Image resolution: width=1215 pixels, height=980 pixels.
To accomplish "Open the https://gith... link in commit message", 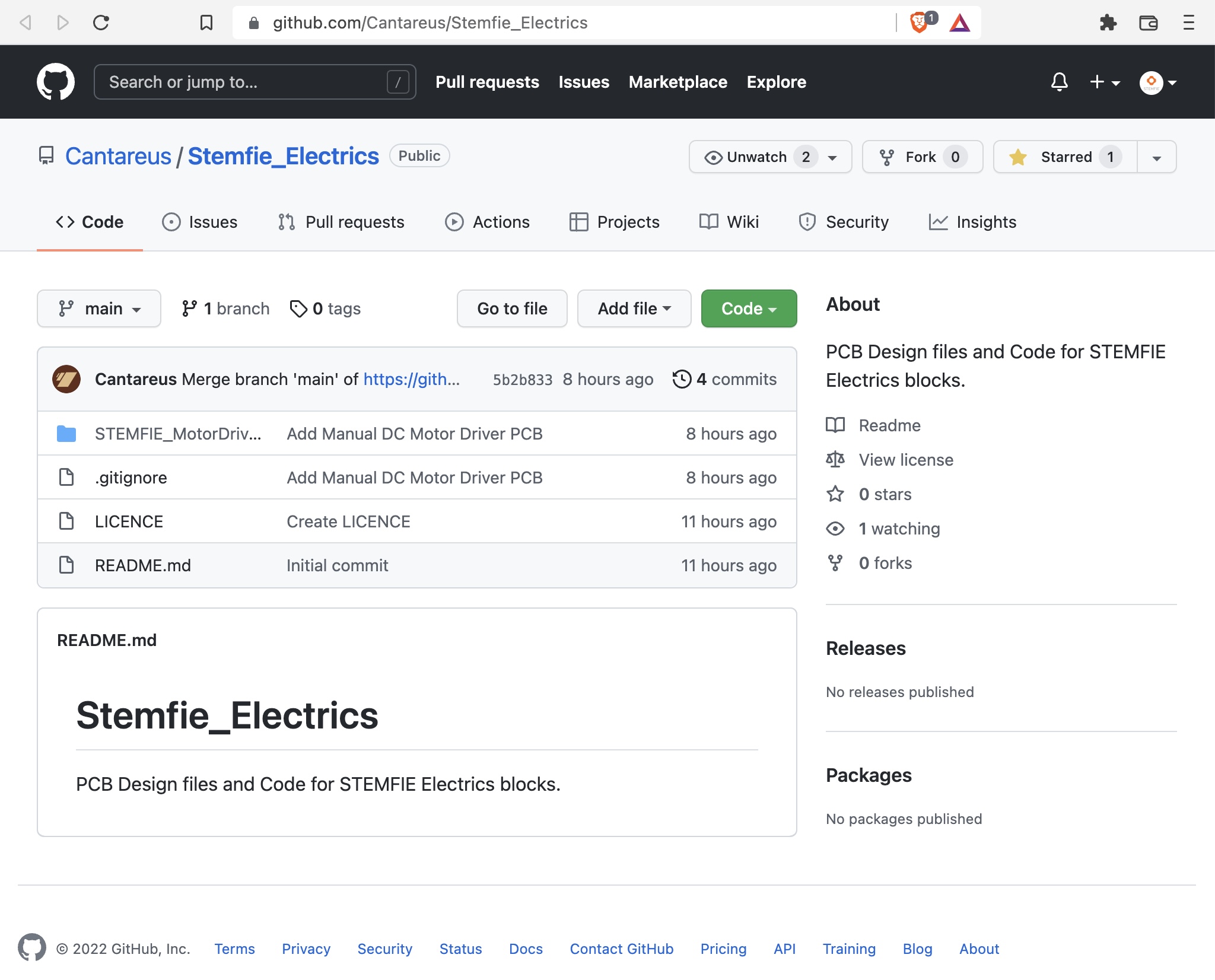I will [412, 379].
